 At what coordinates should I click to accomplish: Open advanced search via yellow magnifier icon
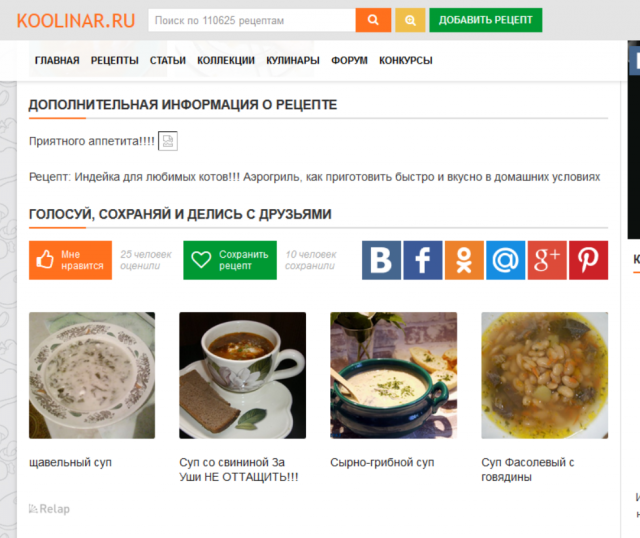click(x=410, y=20)
